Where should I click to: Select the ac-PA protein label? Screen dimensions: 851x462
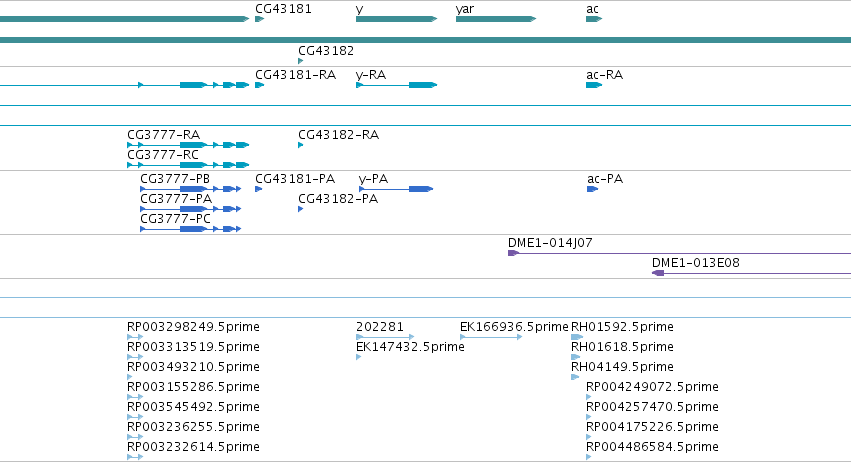(605, 179)
